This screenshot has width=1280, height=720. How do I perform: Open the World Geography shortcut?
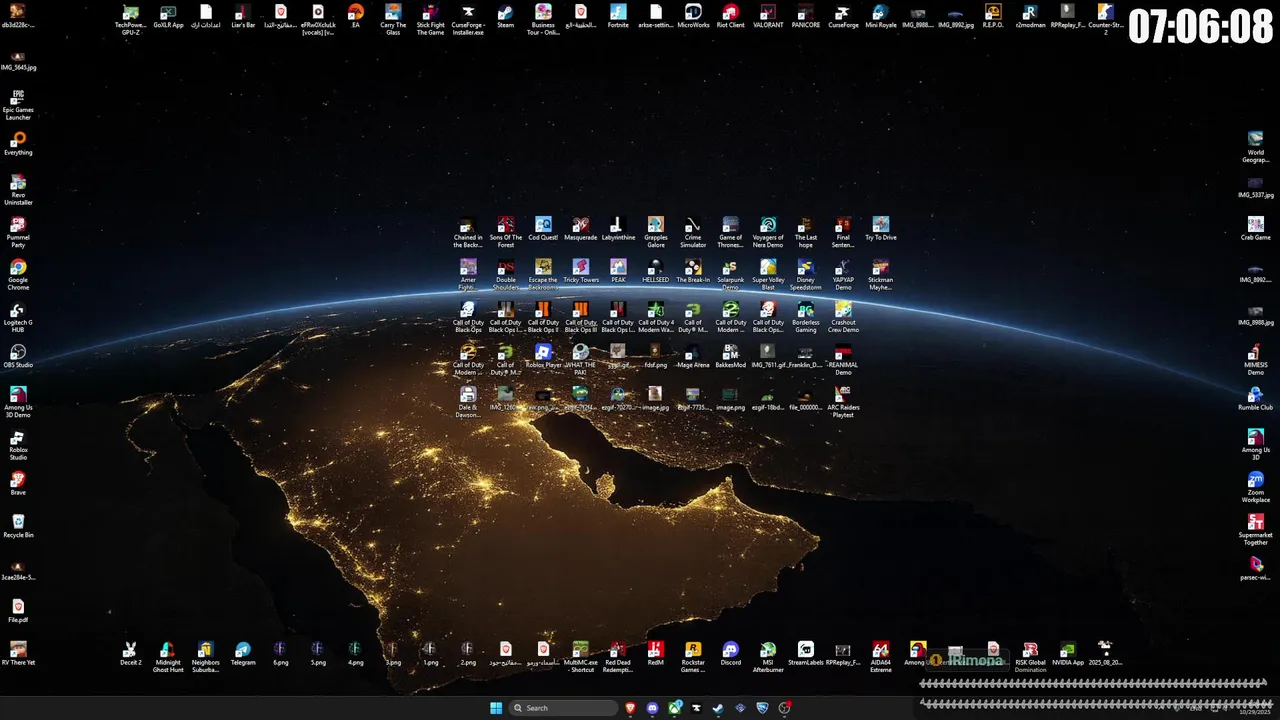click(1256, 147)
